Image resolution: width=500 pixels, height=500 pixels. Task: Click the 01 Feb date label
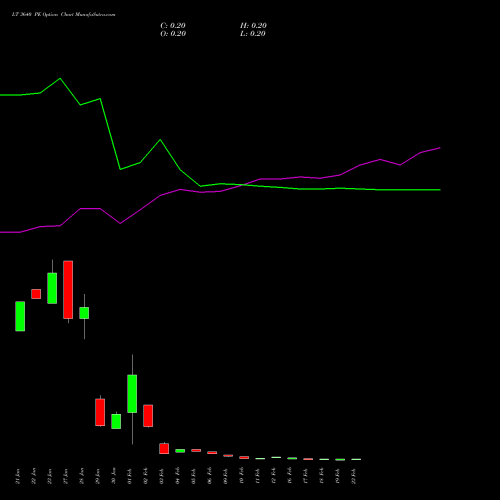pyautogui.click(x=130, y=476)
